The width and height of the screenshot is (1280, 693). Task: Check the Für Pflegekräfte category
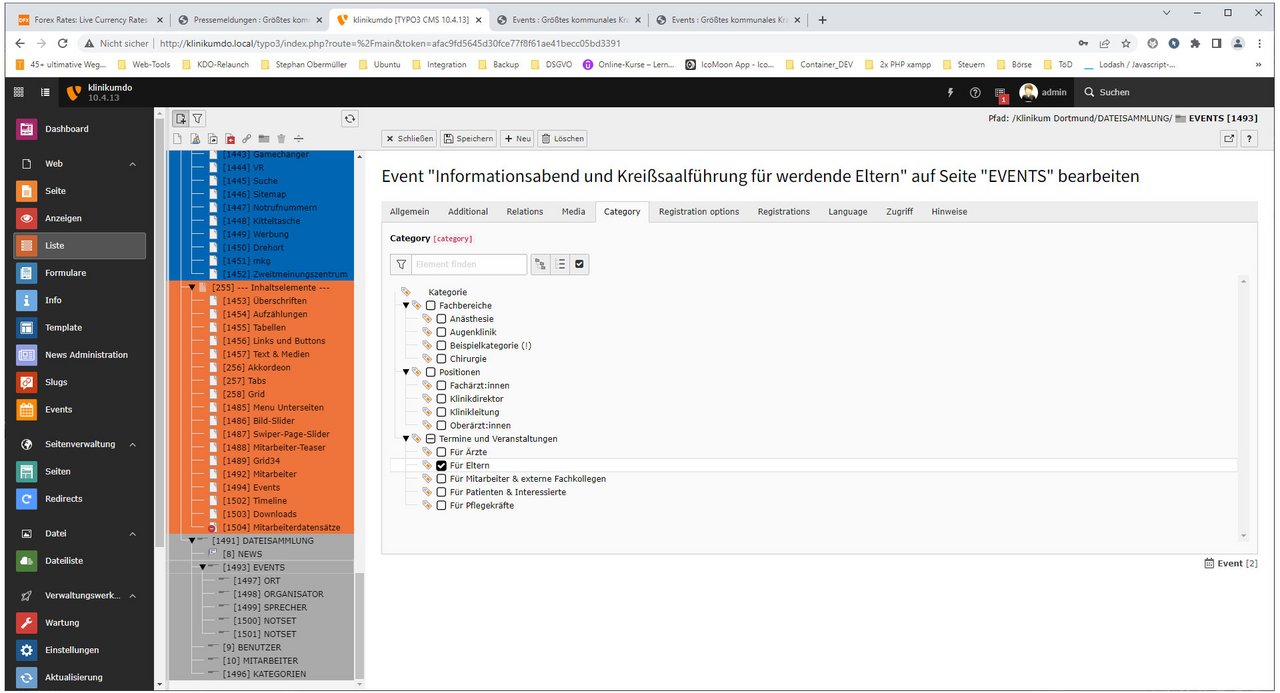pos(441,506)
